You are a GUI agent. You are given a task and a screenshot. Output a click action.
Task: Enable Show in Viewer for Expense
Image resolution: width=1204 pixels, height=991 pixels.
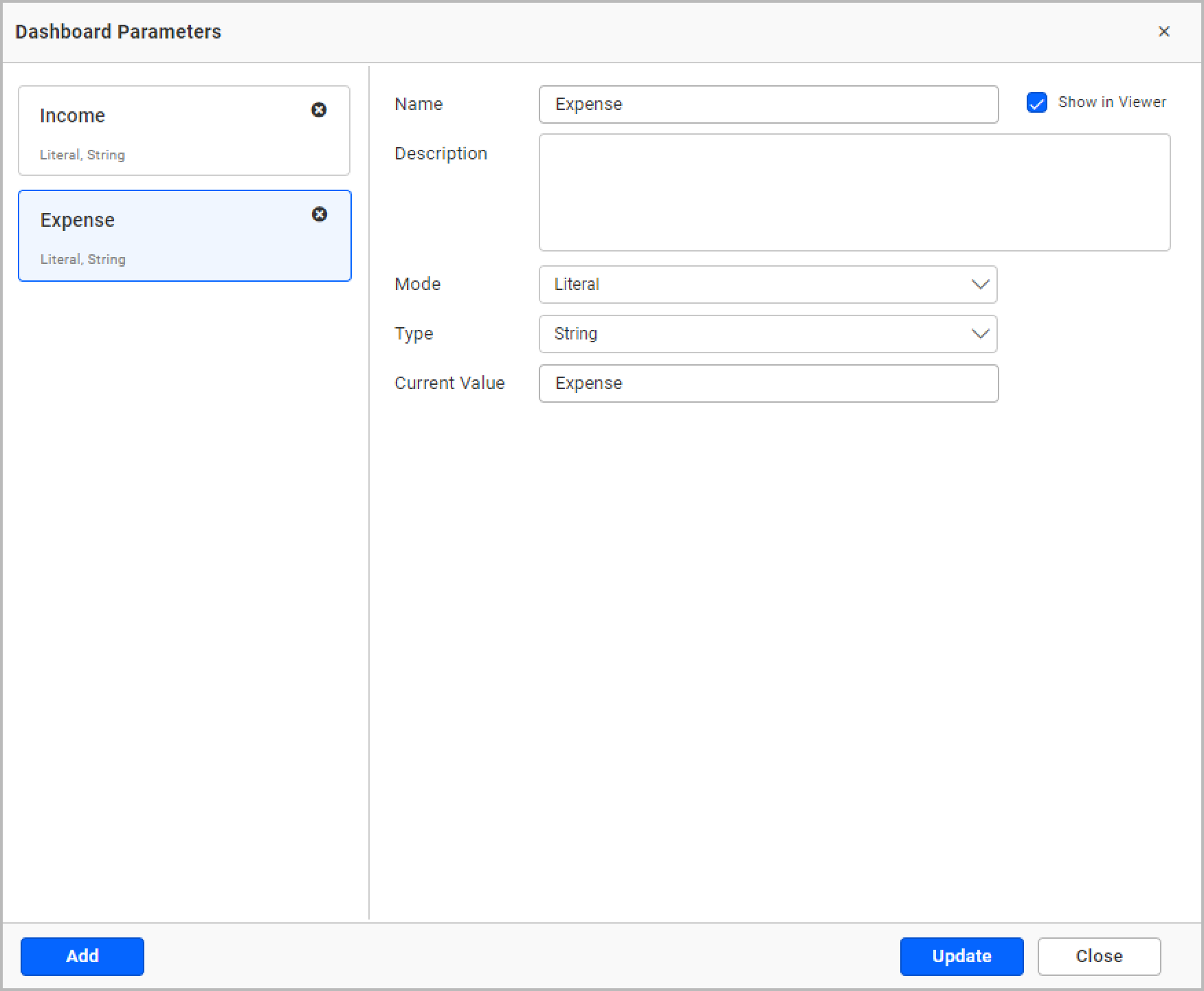point(1036,102)
